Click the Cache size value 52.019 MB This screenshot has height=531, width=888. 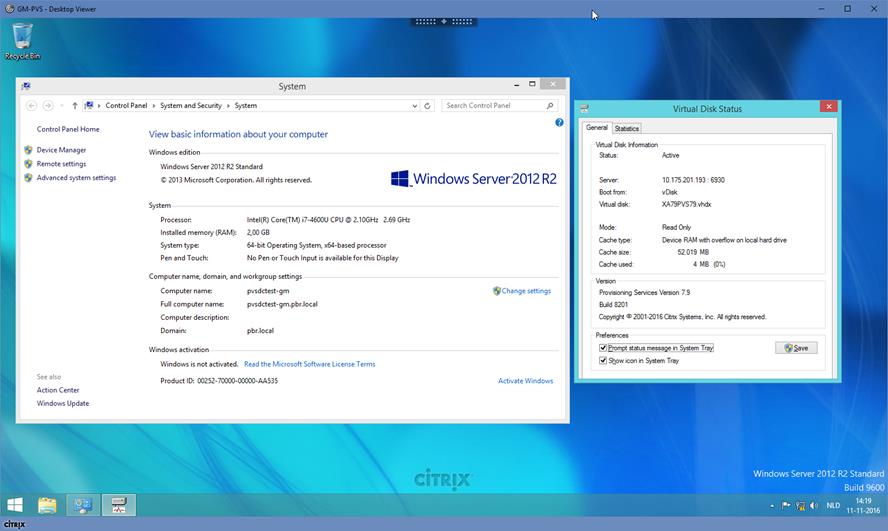pyautogui.click(x=693, y=252)
